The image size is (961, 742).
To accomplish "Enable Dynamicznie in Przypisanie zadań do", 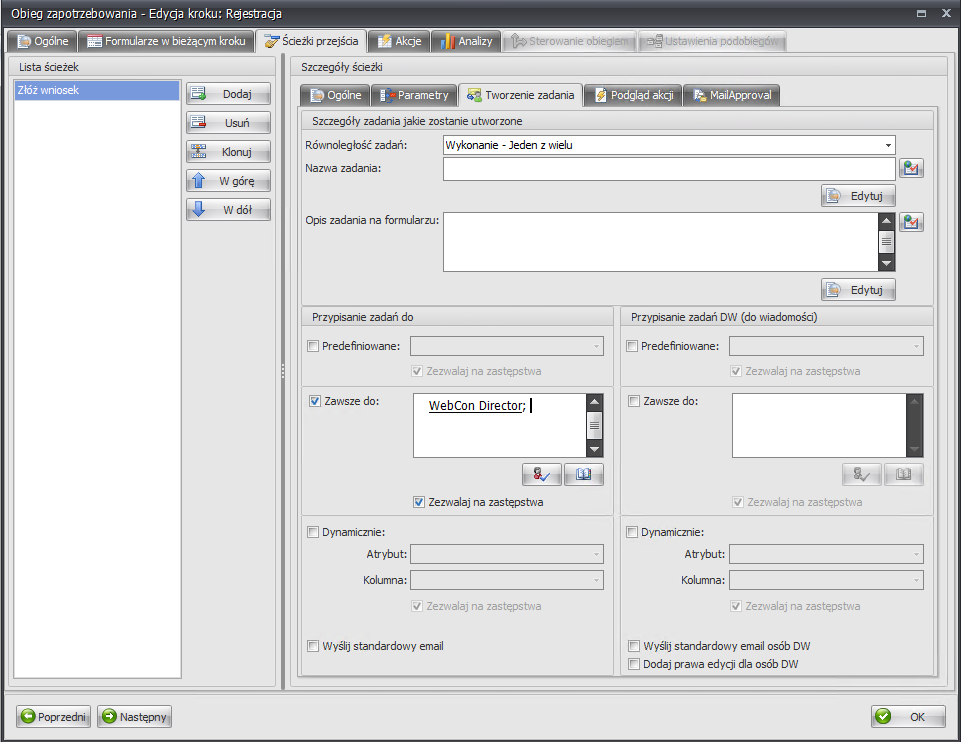I will (313, 532).
